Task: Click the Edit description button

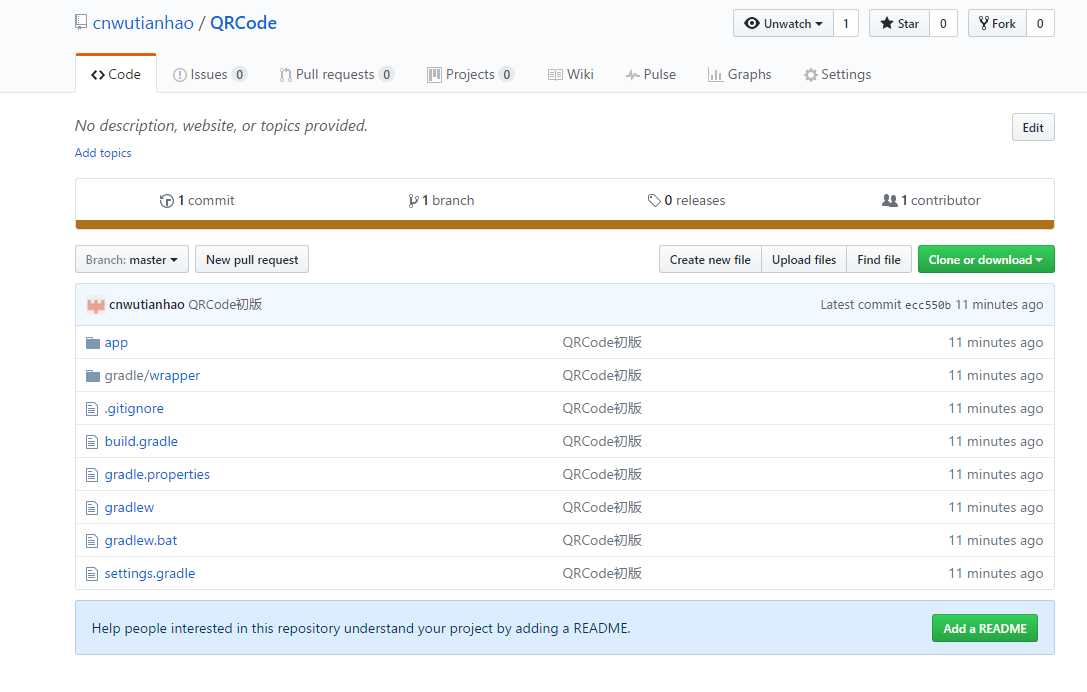Action: point(1033,128)
